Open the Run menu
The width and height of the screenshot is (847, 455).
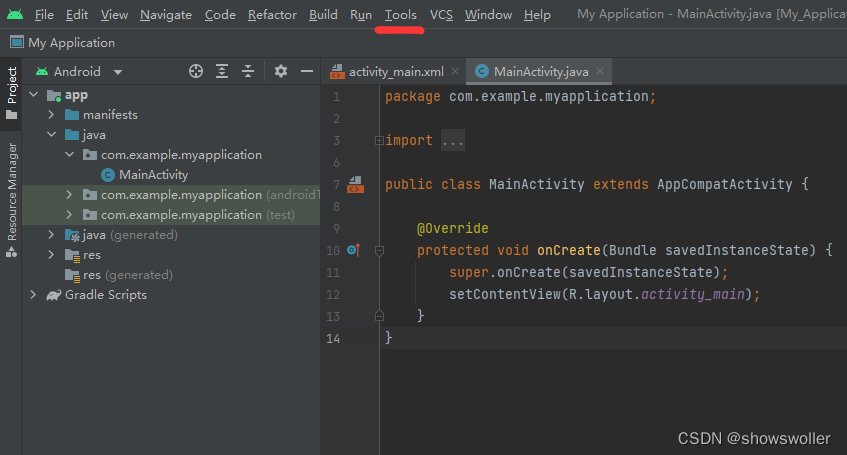[x=361, y=15]
